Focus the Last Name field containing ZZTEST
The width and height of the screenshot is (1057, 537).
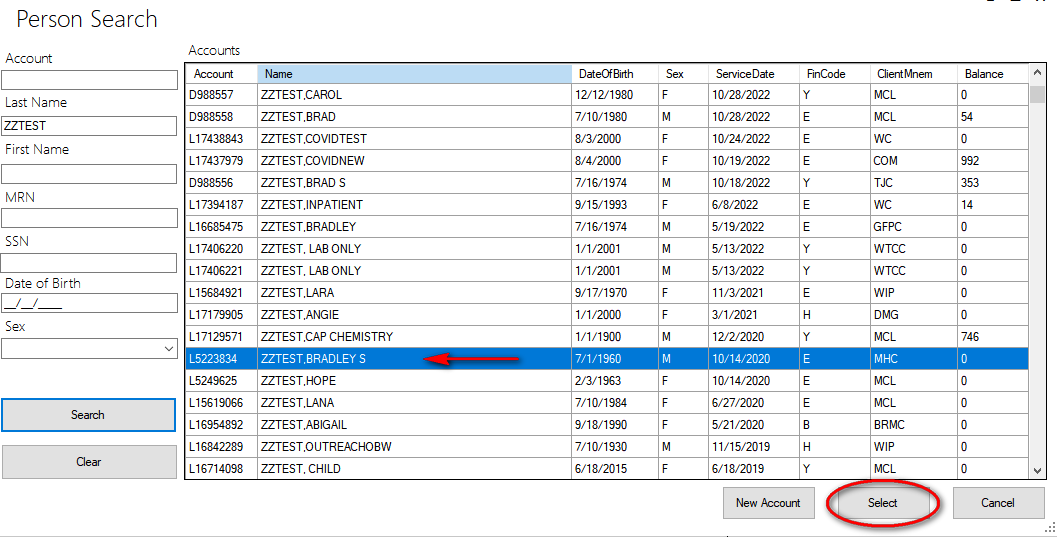point(89,126)
